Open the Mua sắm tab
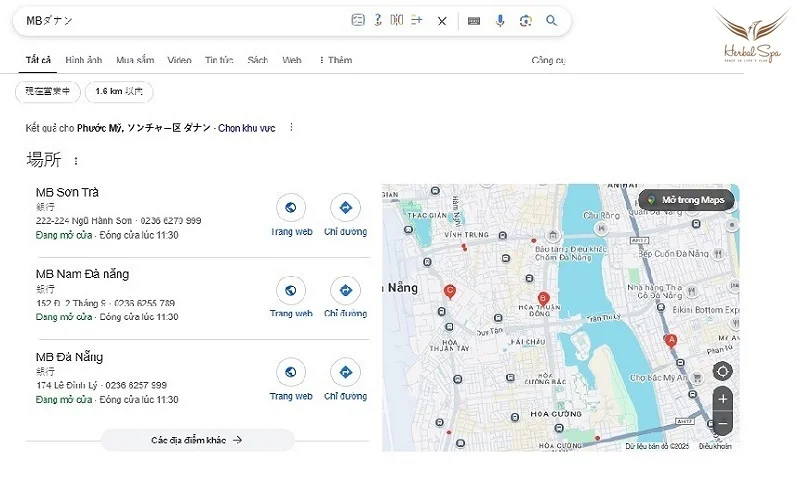This screenshot has height=500, width=800. tap(135, 60)
